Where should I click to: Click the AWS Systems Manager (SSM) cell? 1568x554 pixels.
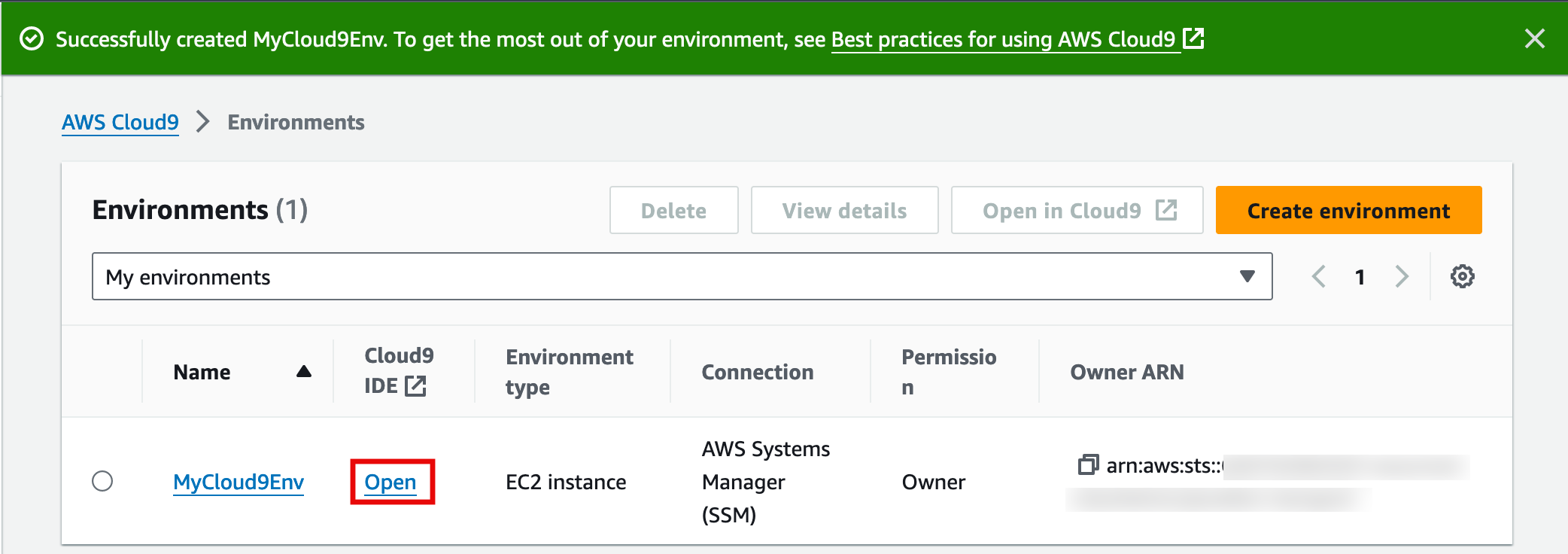[x=766, y=482]
